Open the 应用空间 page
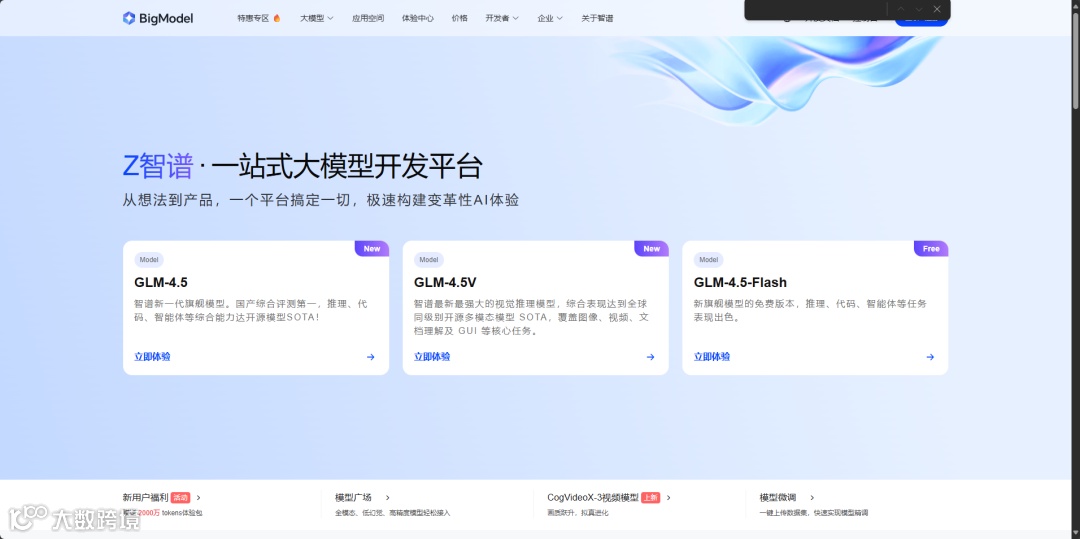The height and width of the screenshot is (539, 1080). point(368,19)
